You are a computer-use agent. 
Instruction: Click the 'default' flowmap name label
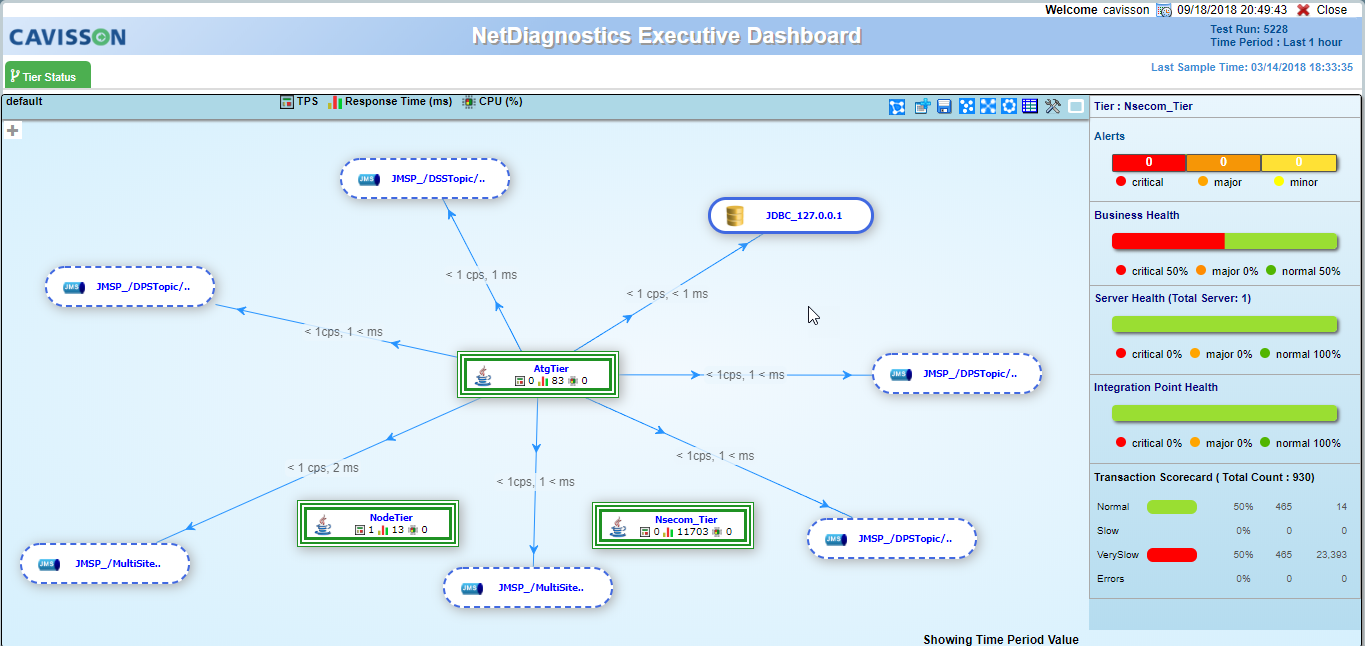tap(24, 101)
